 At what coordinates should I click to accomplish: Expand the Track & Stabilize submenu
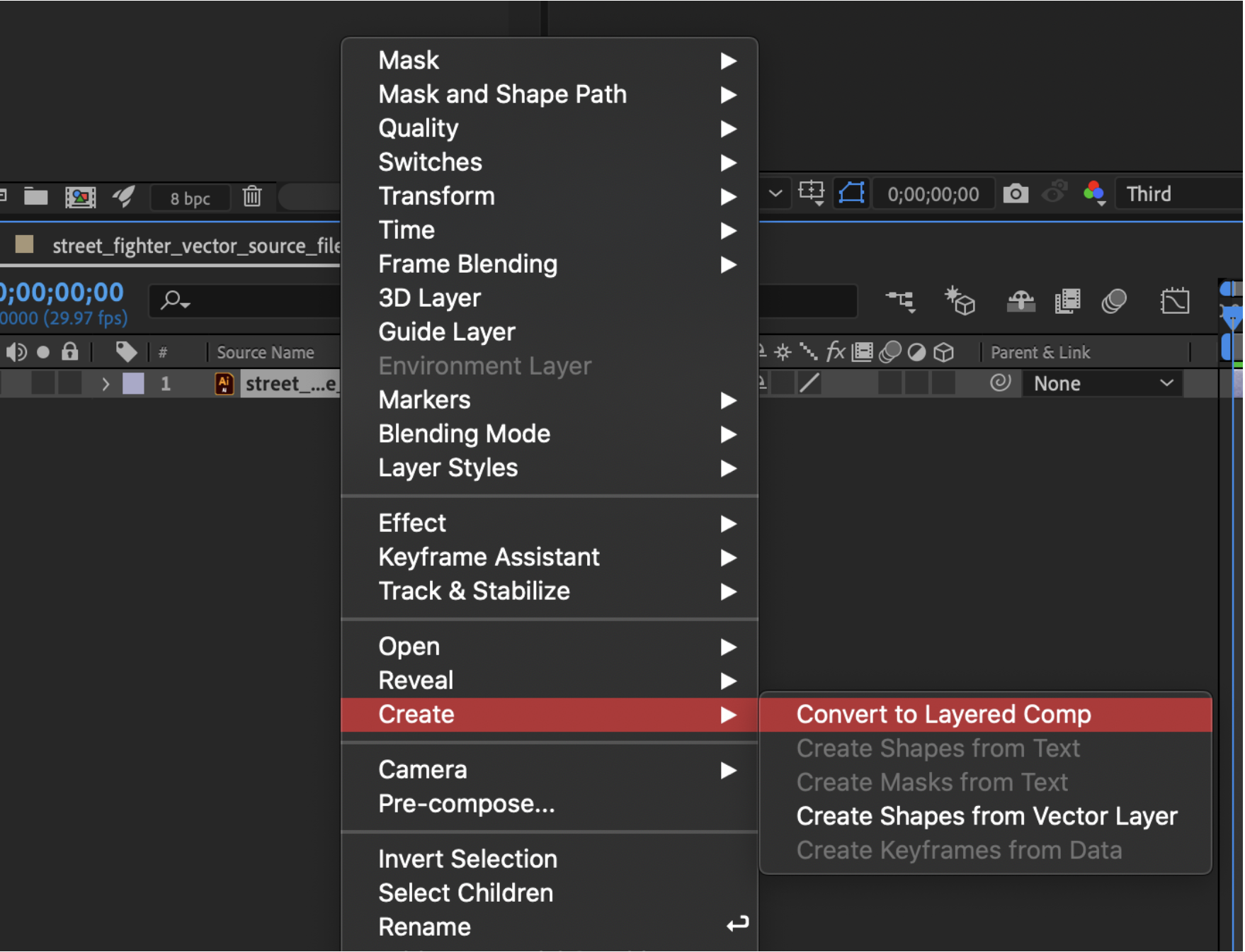550,591
